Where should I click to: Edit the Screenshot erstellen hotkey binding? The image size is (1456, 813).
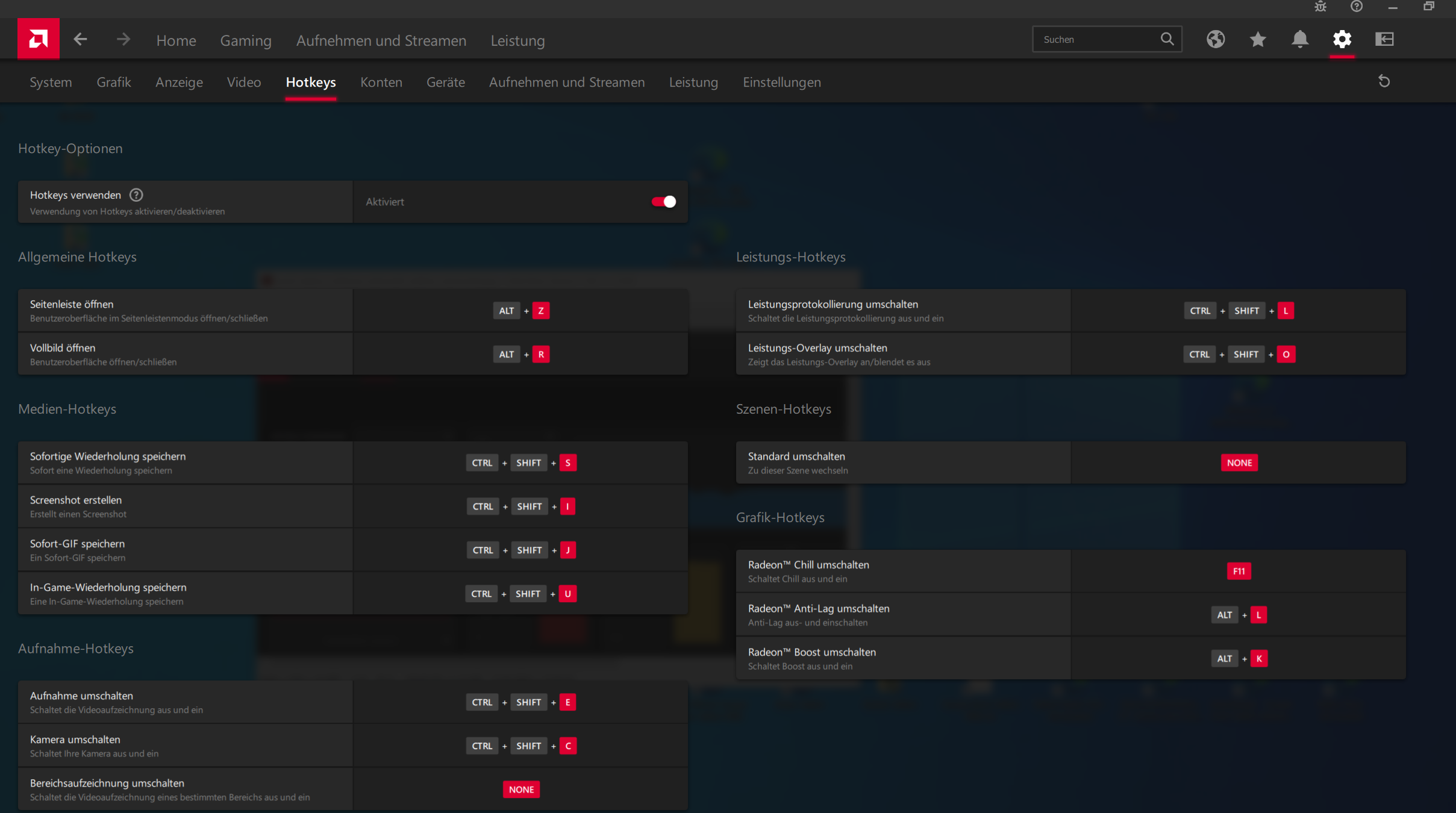(521, 506)
